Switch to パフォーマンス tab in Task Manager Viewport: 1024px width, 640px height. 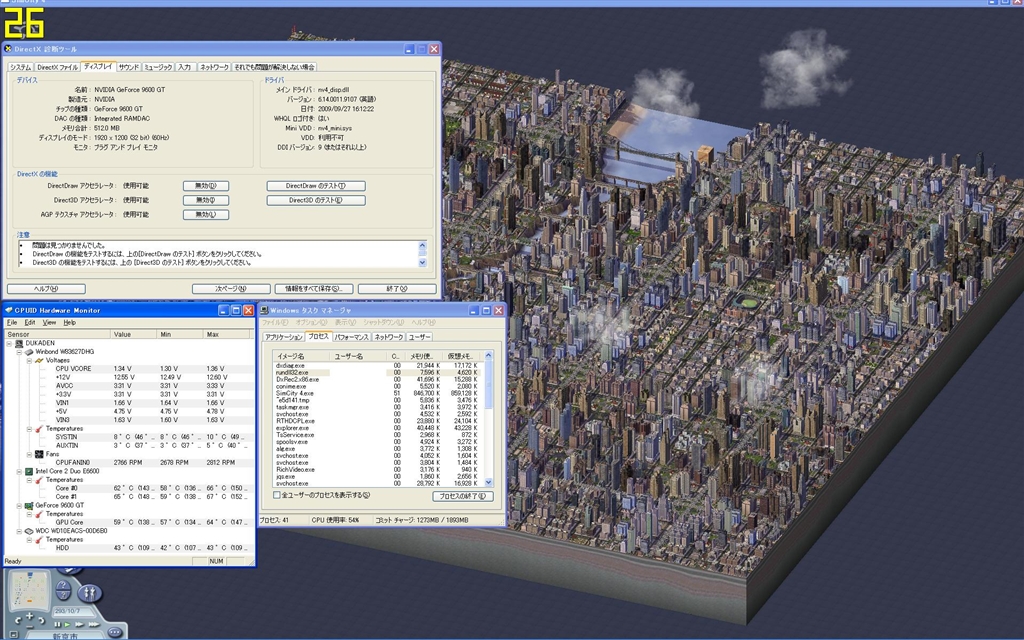351,337
